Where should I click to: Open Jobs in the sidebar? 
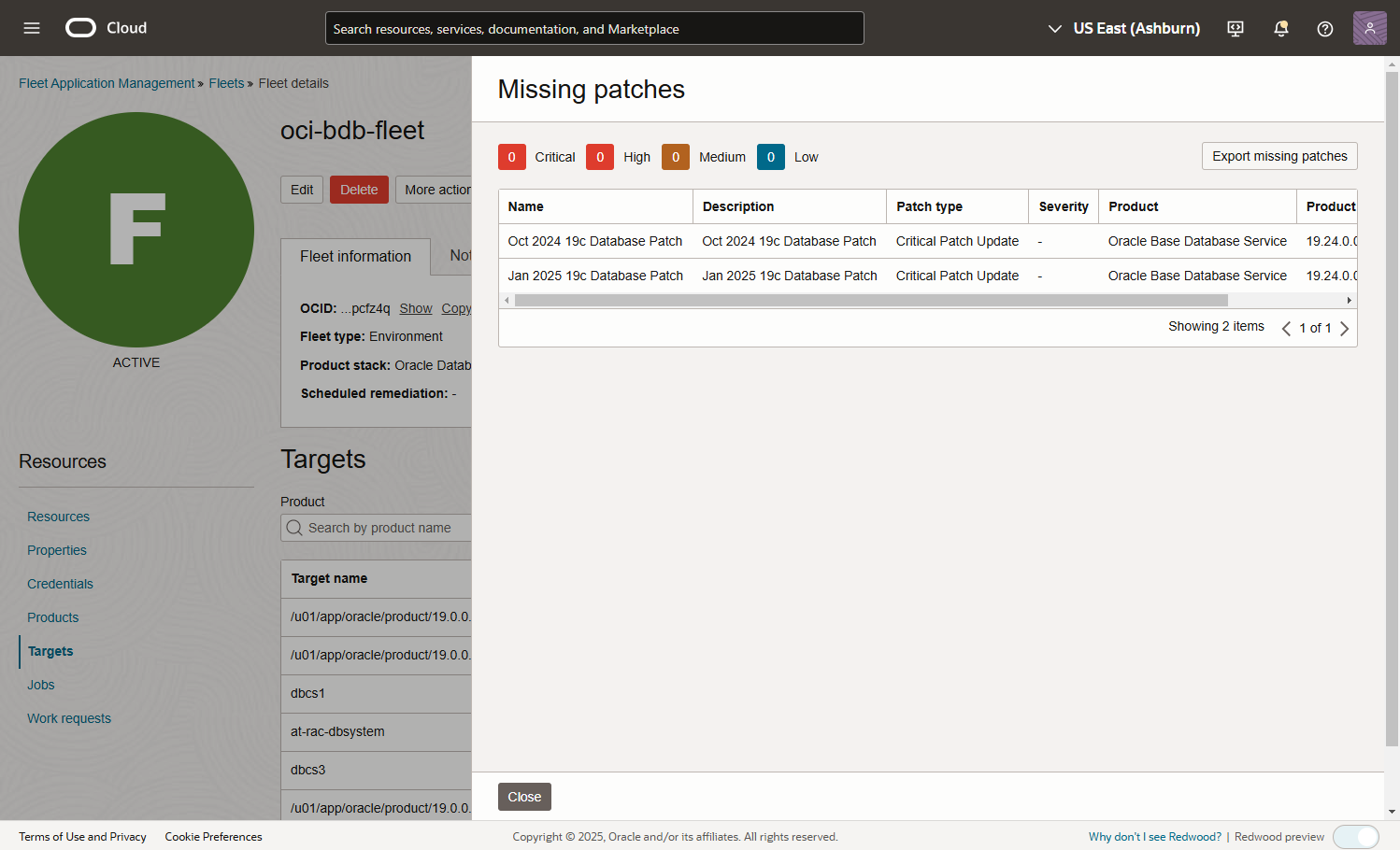(41, 685)
